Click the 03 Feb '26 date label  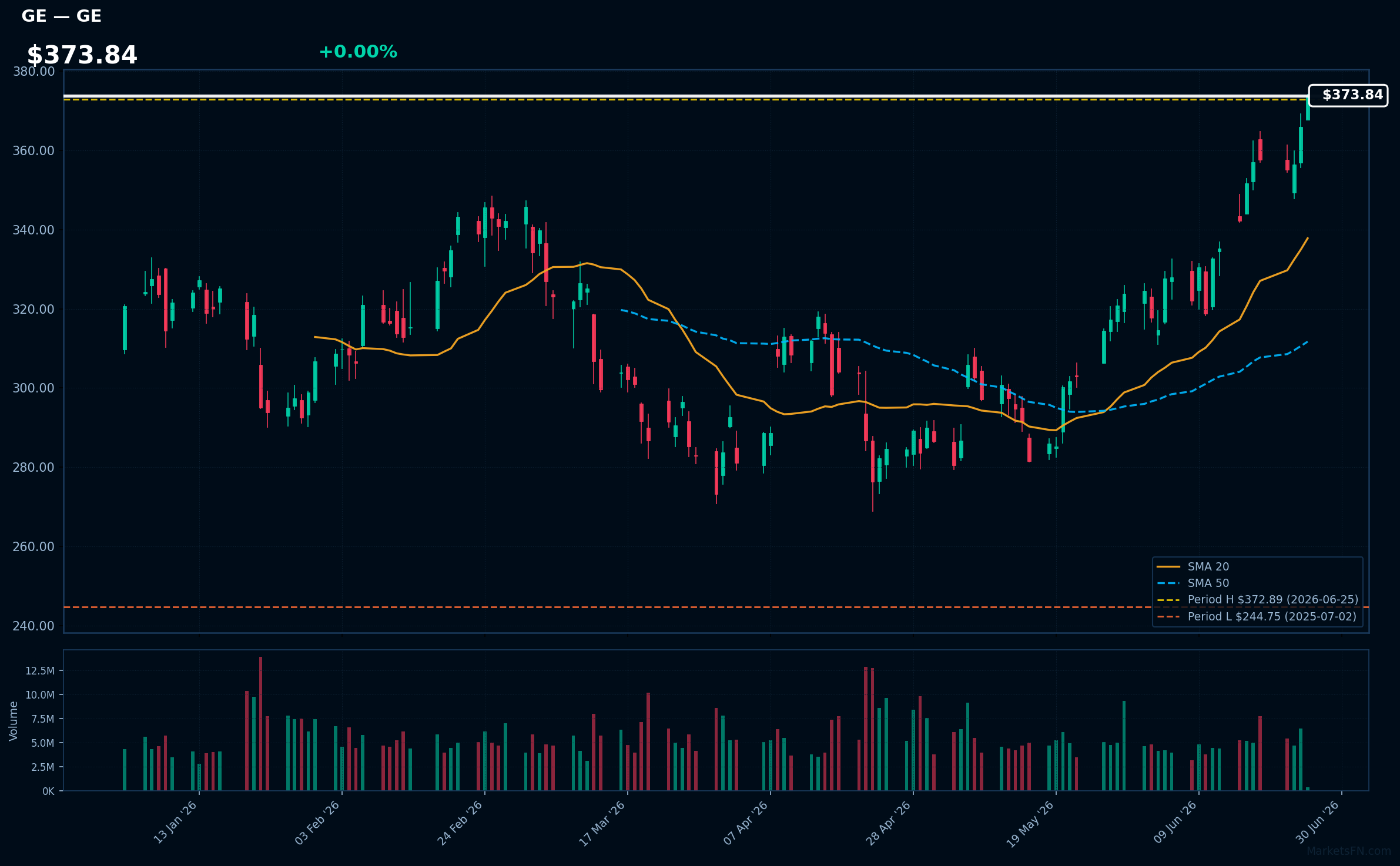(x=317, y=823)
